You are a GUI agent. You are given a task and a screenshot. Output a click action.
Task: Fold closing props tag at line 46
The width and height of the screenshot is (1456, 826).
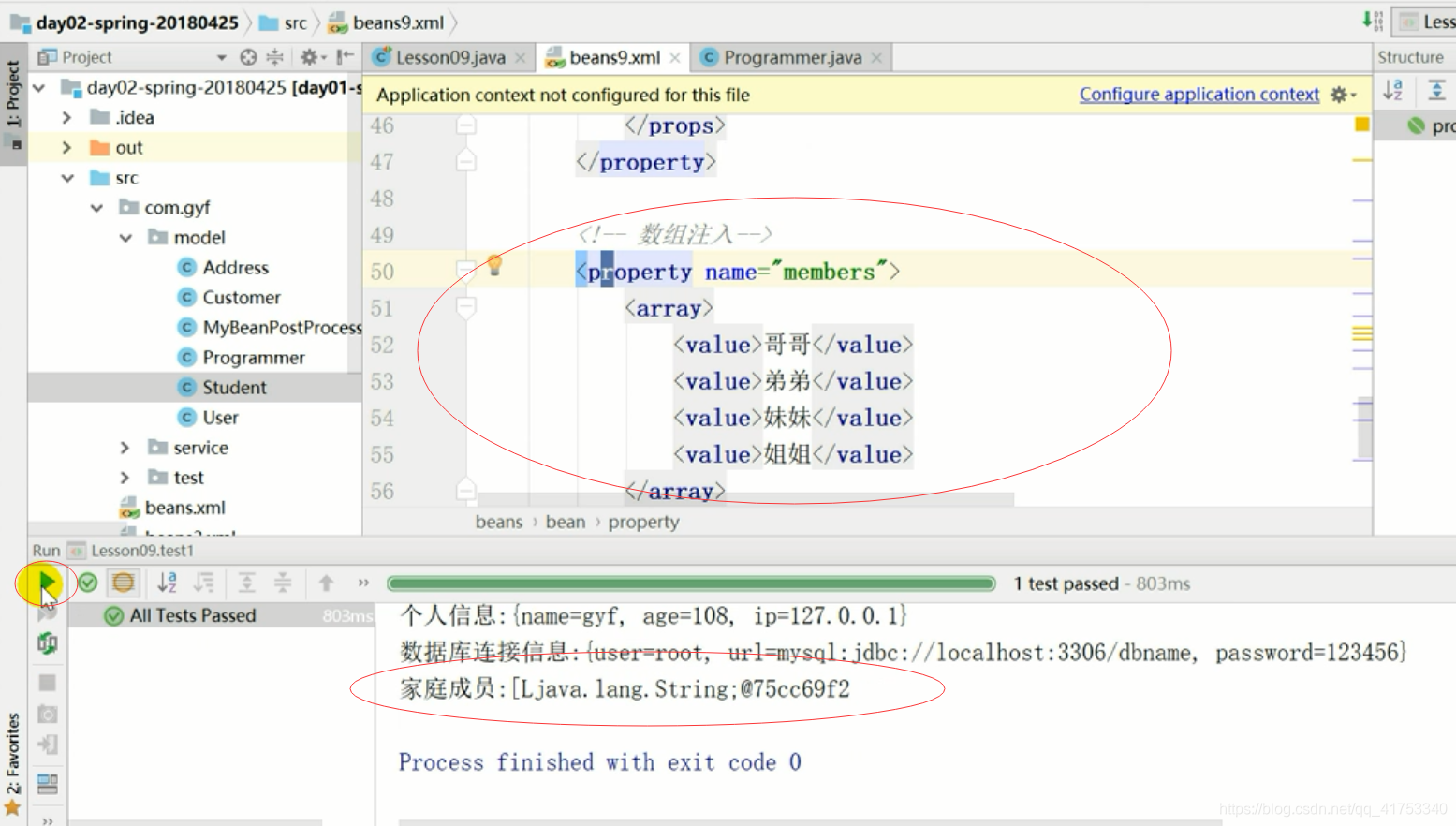coord(465,125)
